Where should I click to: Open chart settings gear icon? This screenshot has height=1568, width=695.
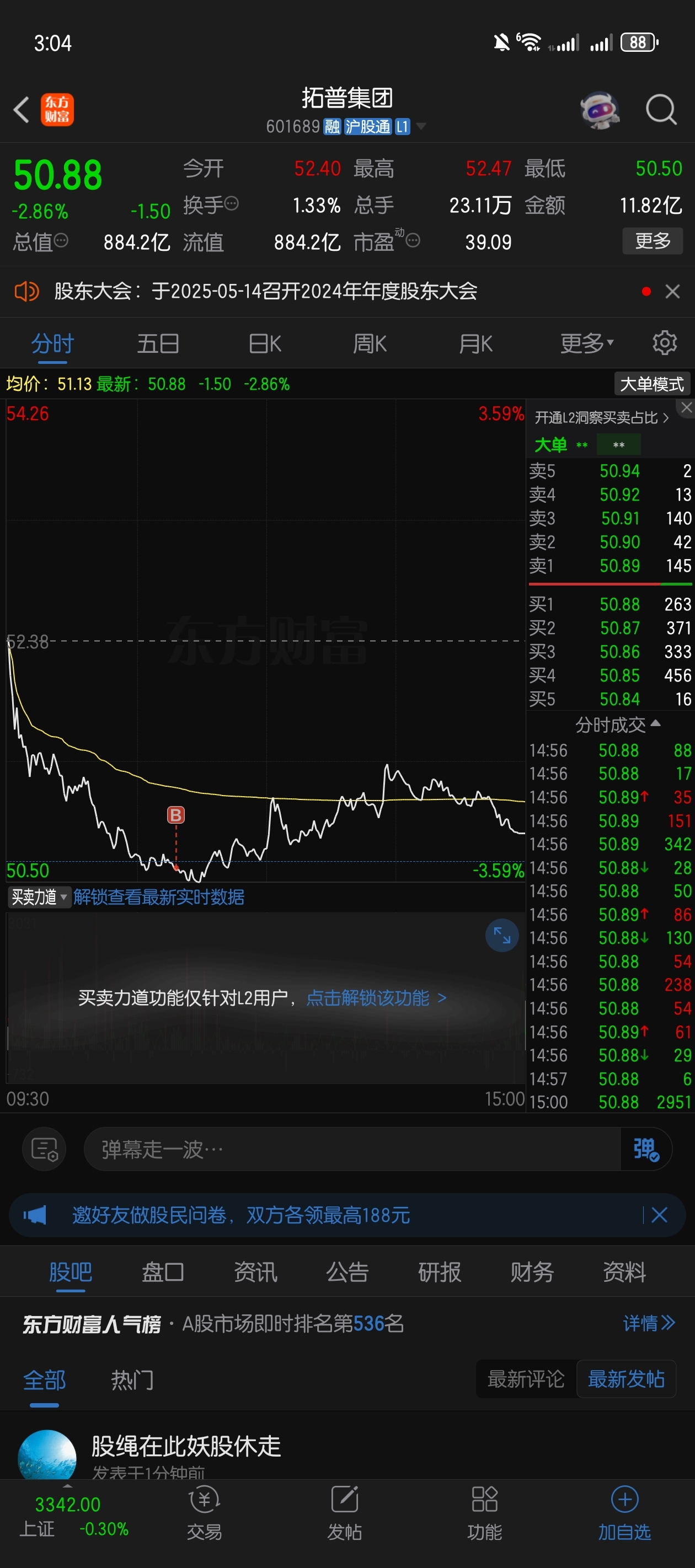tap(665, 343)
